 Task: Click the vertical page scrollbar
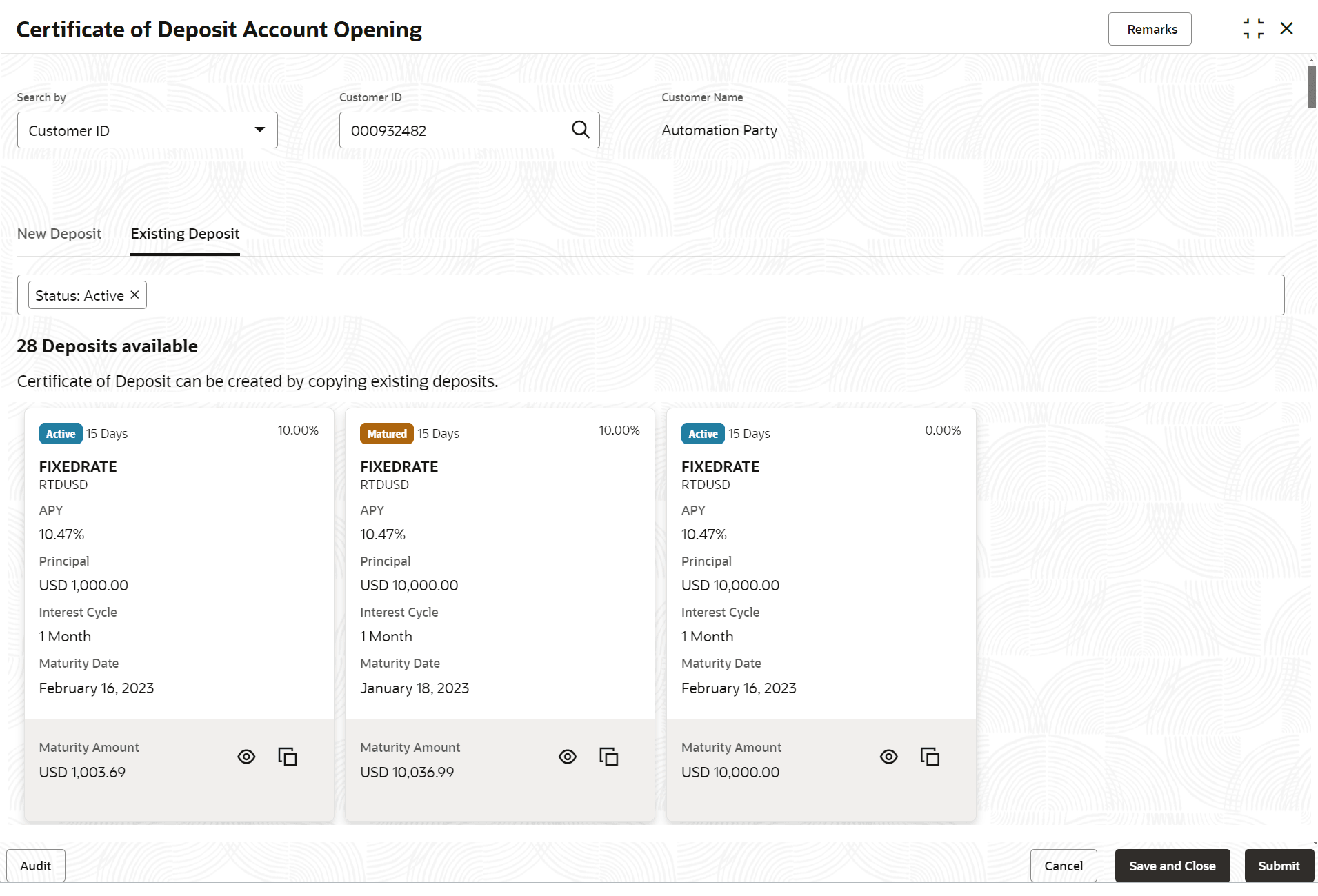click(x=1311, y=87)
